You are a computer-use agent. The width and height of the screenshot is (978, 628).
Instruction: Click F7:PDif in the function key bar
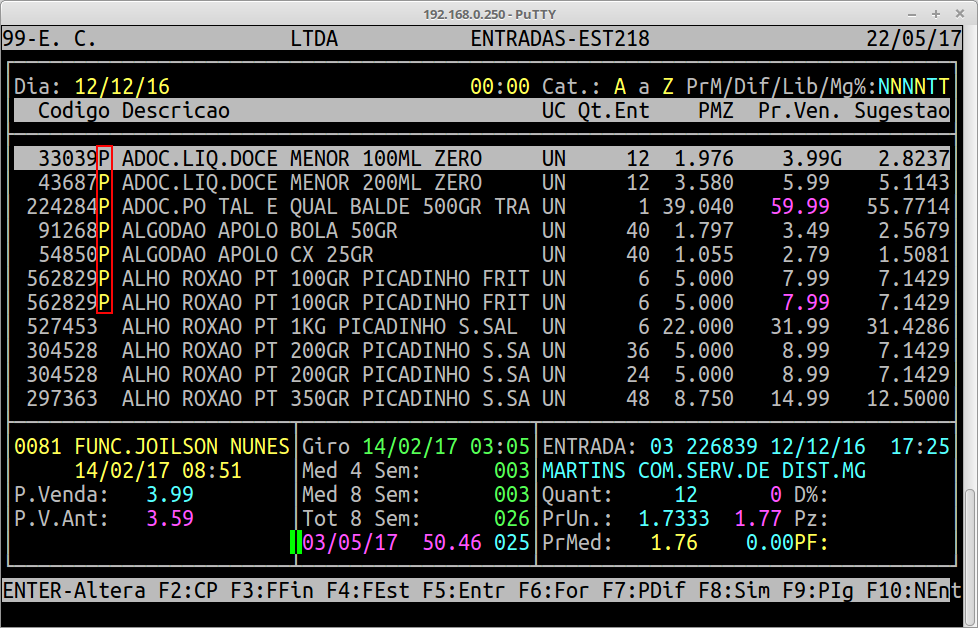644,590
